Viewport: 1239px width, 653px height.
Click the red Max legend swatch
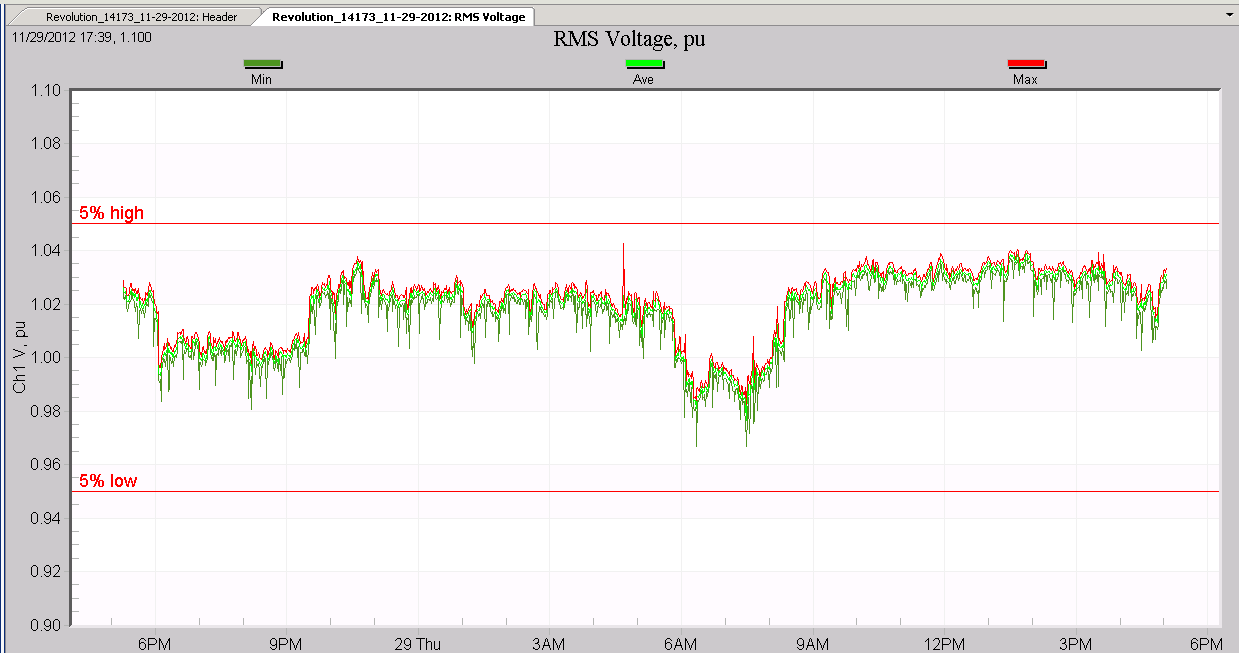(x=1025, y=64)
